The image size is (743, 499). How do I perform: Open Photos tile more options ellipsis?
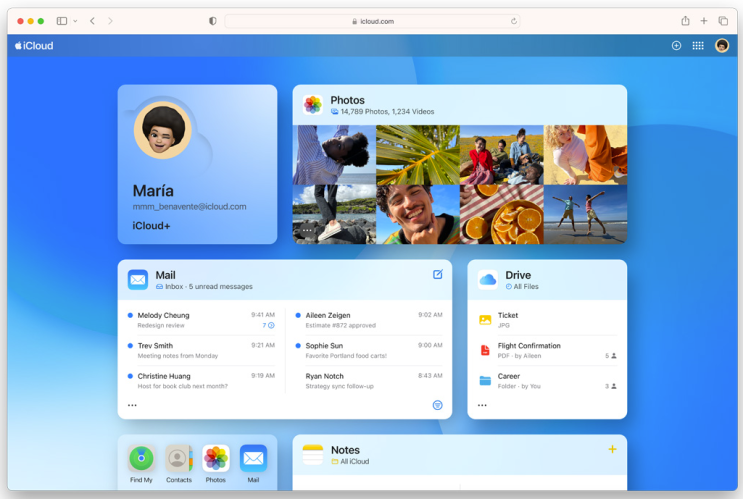[x=307, y=231]
